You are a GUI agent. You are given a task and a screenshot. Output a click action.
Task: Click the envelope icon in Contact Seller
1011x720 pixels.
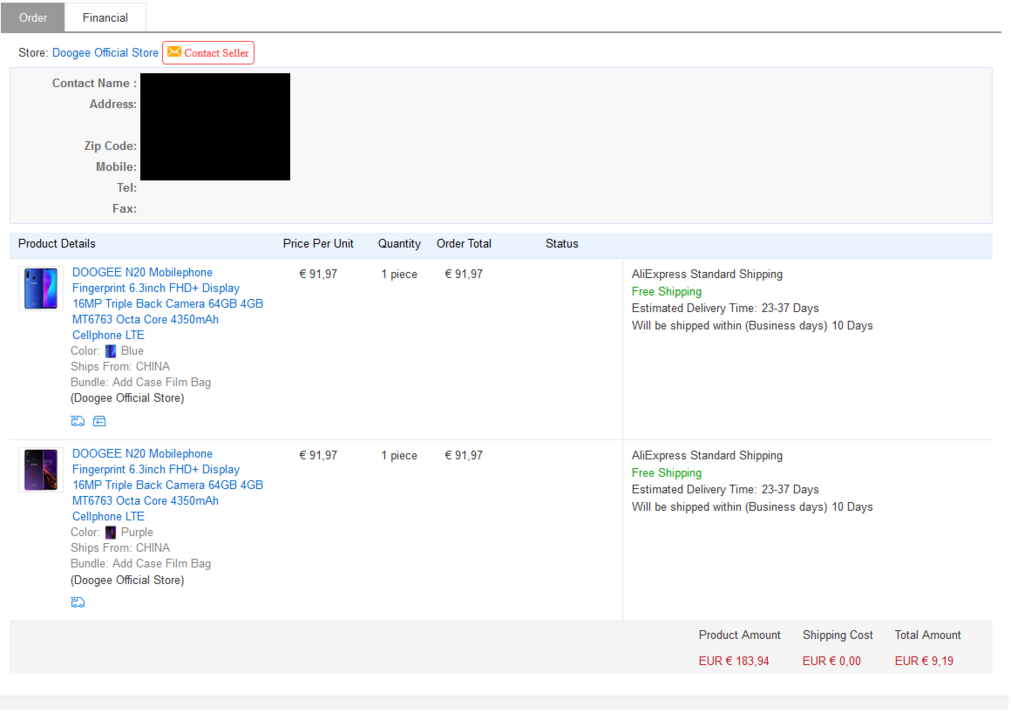pyautogui.click(x=174, y=52)
